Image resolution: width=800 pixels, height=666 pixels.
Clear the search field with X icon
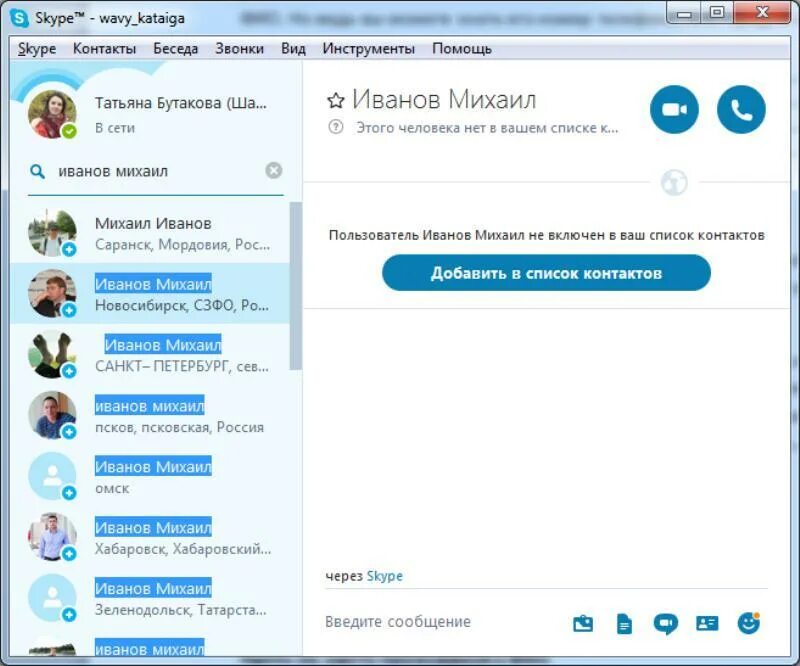click(x=274, y=170)
